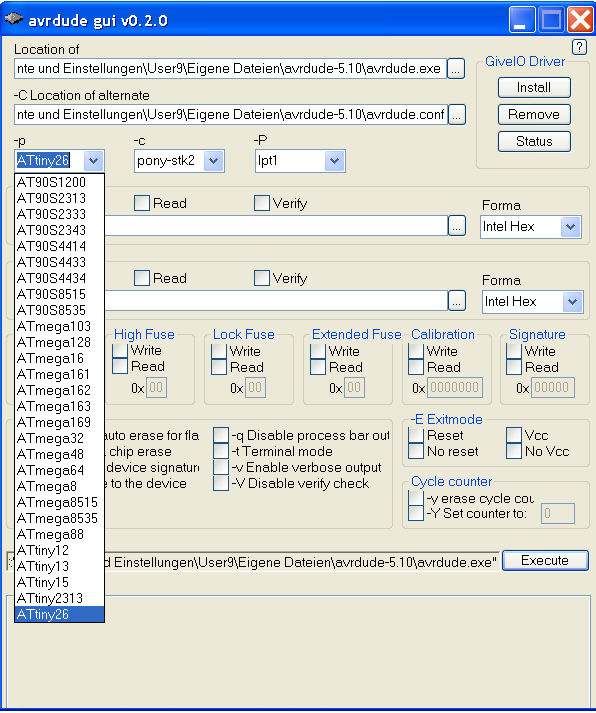
Task: Choose ATmega128 in the device list
Action: (60, 342)
